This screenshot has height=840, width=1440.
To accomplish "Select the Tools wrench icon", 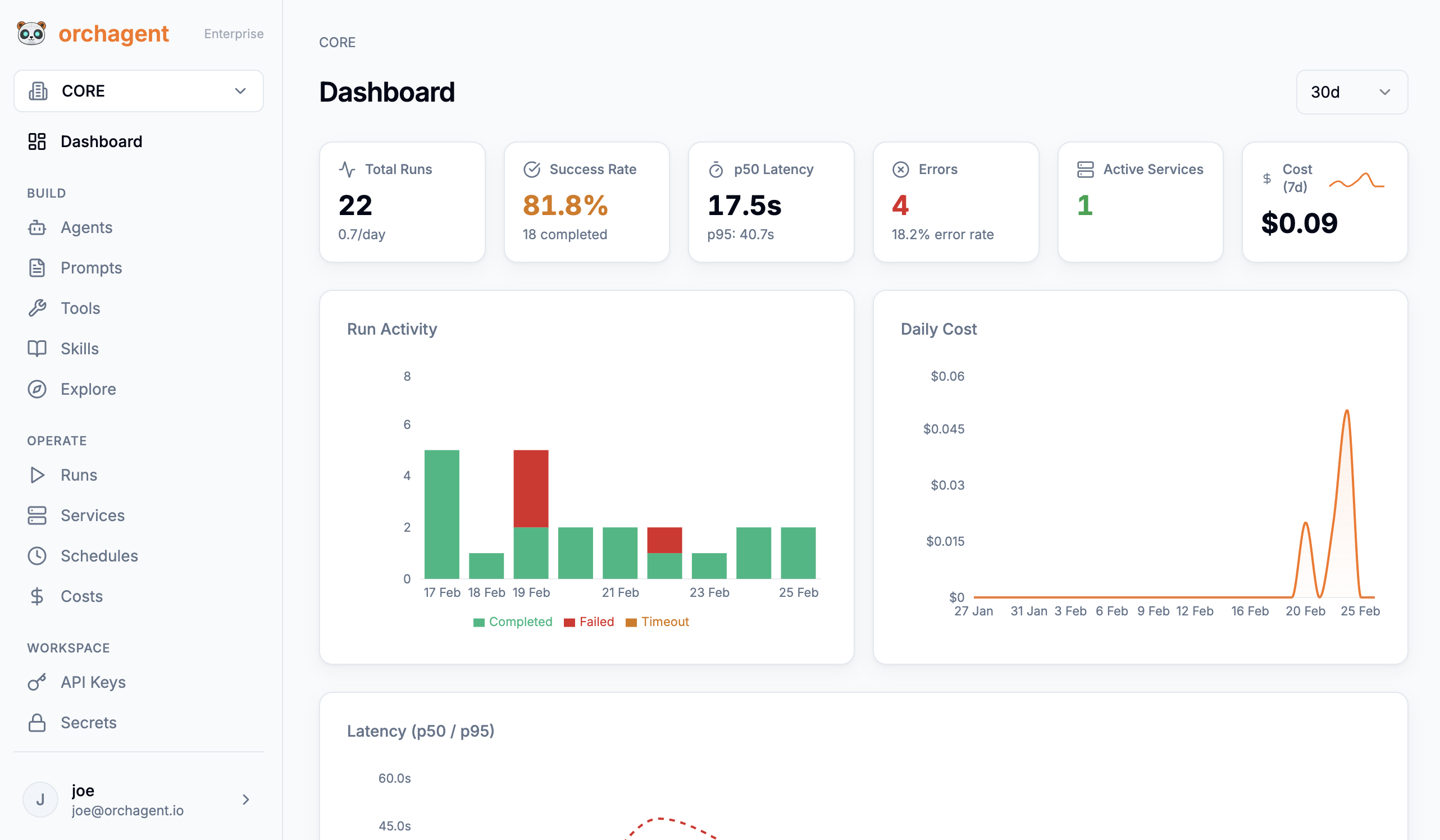I will (x=37, y=308).
